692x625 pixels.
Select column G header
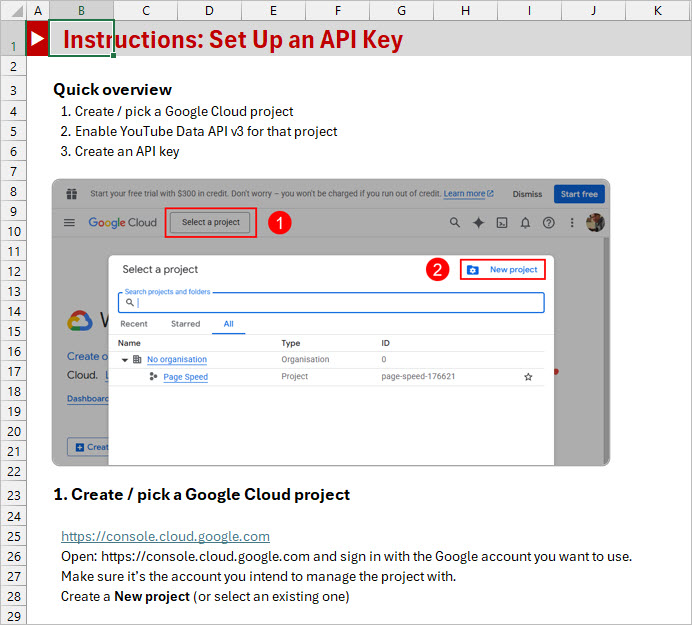[x=402, y=10]
